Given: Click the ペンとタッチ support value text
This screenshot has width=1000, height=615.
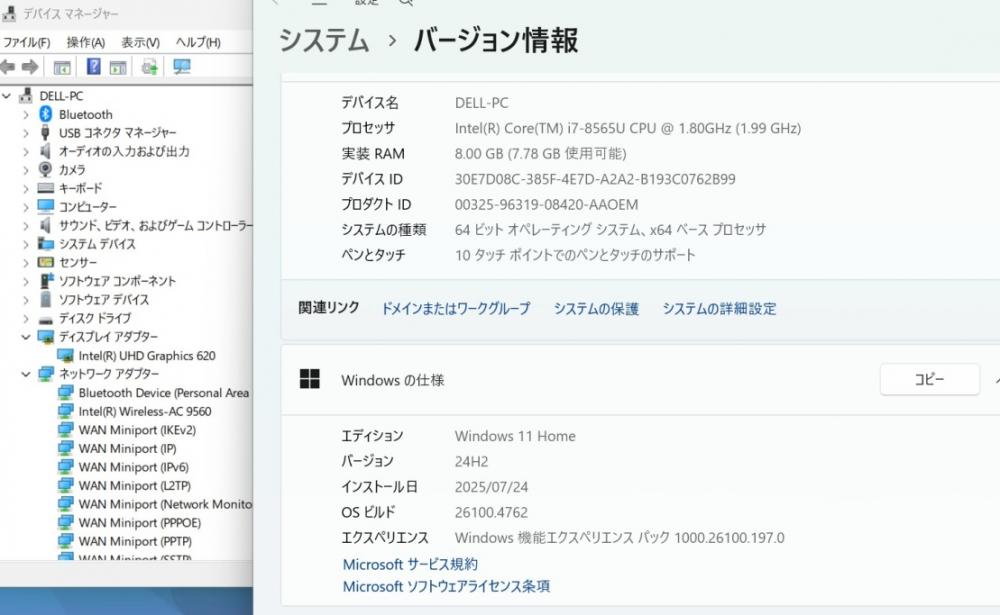Looking at the screenshot, I should coord(575,255).
